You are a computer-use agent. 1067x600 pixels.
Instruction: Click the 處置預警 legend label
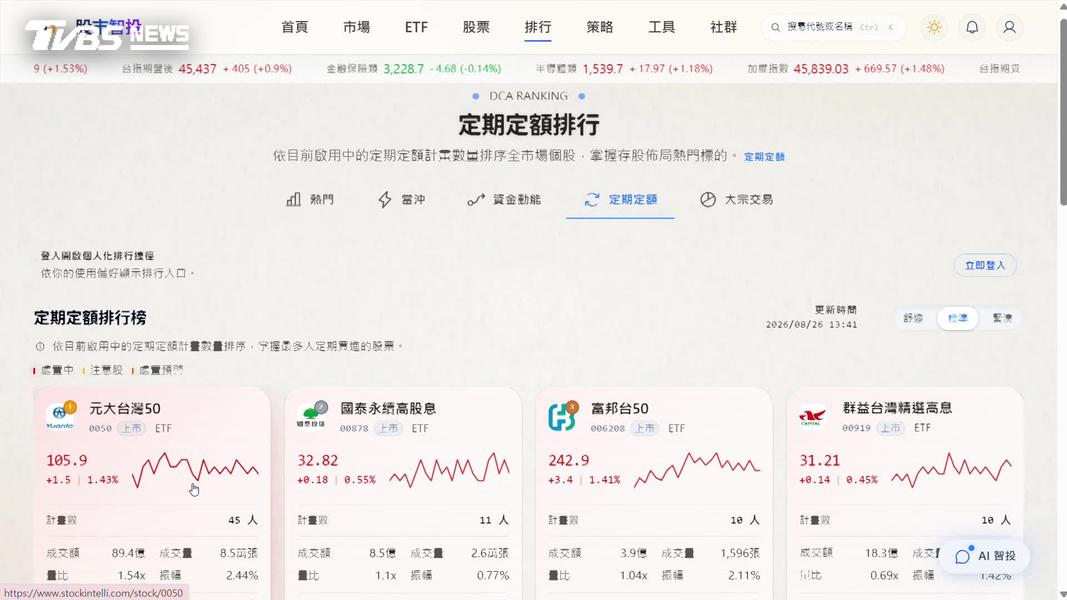click(x=161, y=370)
